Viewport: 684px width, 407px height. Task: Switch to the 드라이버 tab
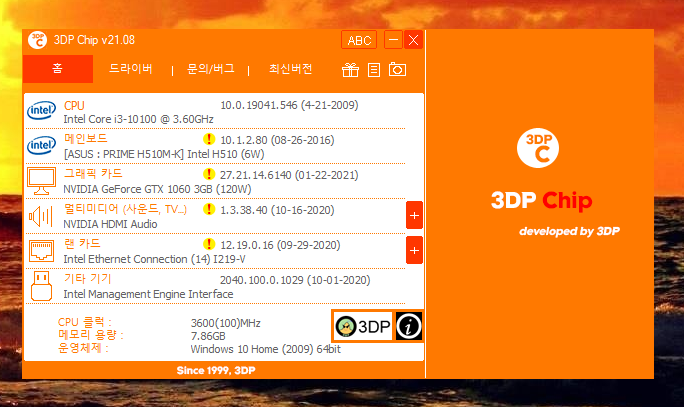(130, 69)
